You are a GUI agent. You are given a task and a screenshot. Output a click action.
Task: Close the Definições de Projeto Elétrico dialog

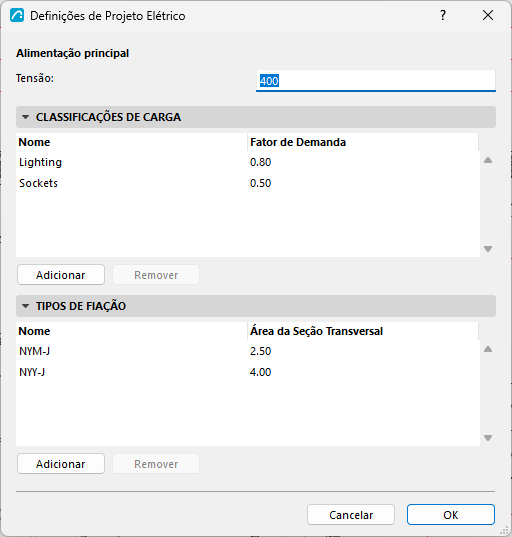tap(488, 15)
